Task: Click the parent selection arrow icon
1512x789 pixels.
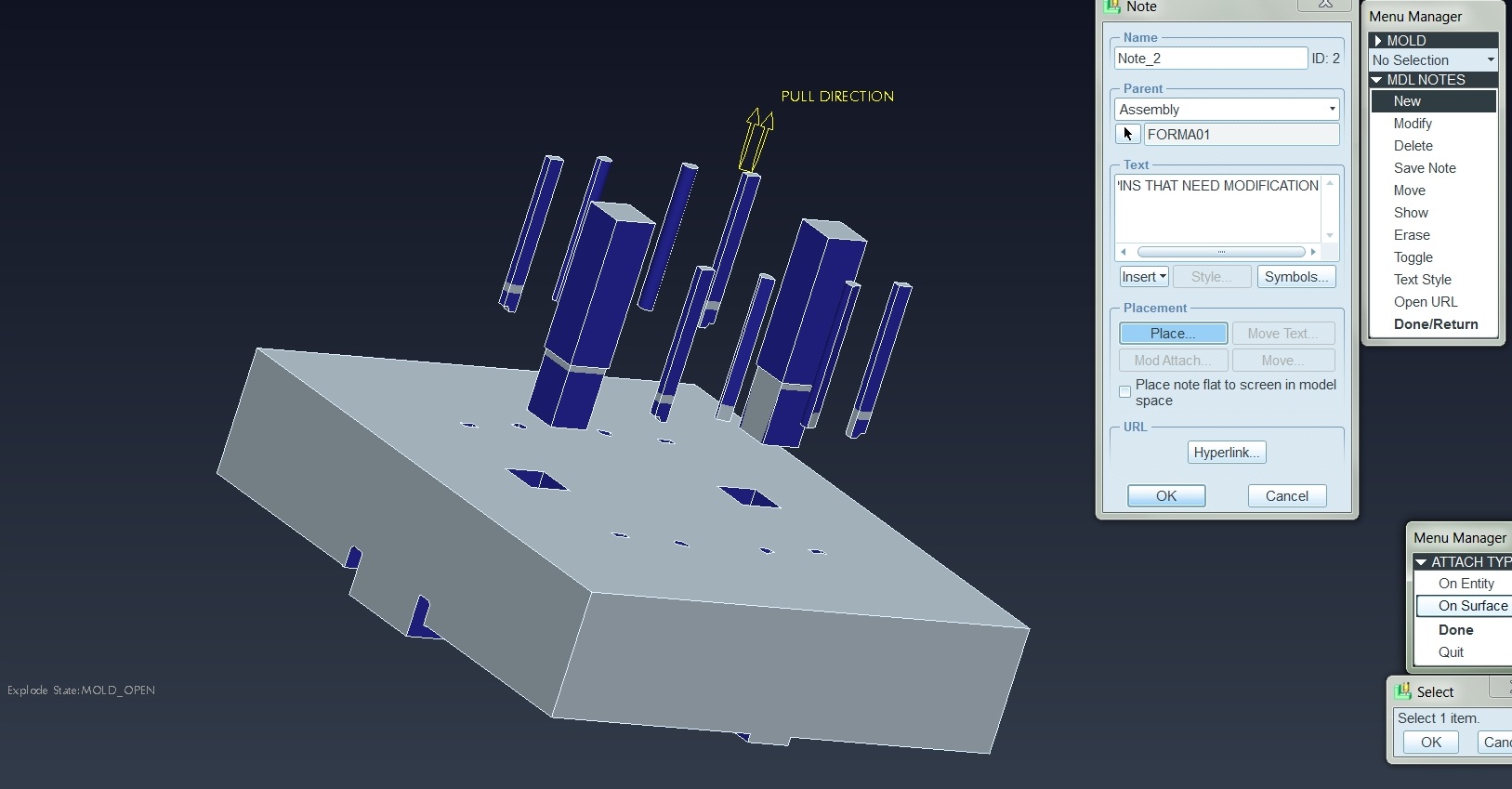Action: click(x=1127, y=134)
